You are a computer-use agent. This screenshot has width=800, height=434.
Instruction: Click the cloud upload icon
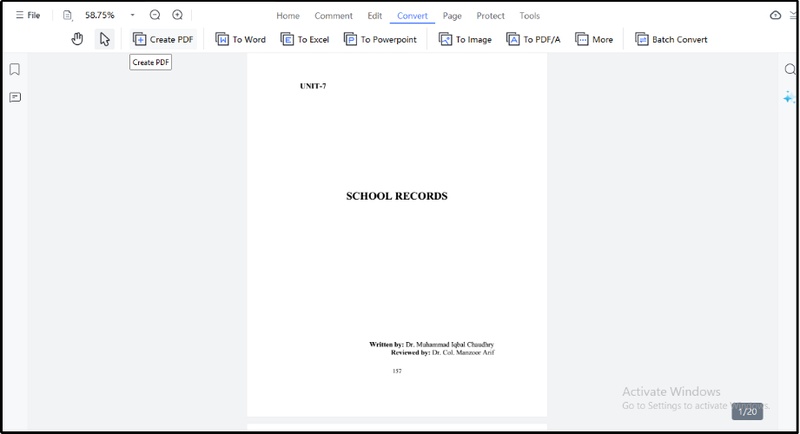click(775, 15)
